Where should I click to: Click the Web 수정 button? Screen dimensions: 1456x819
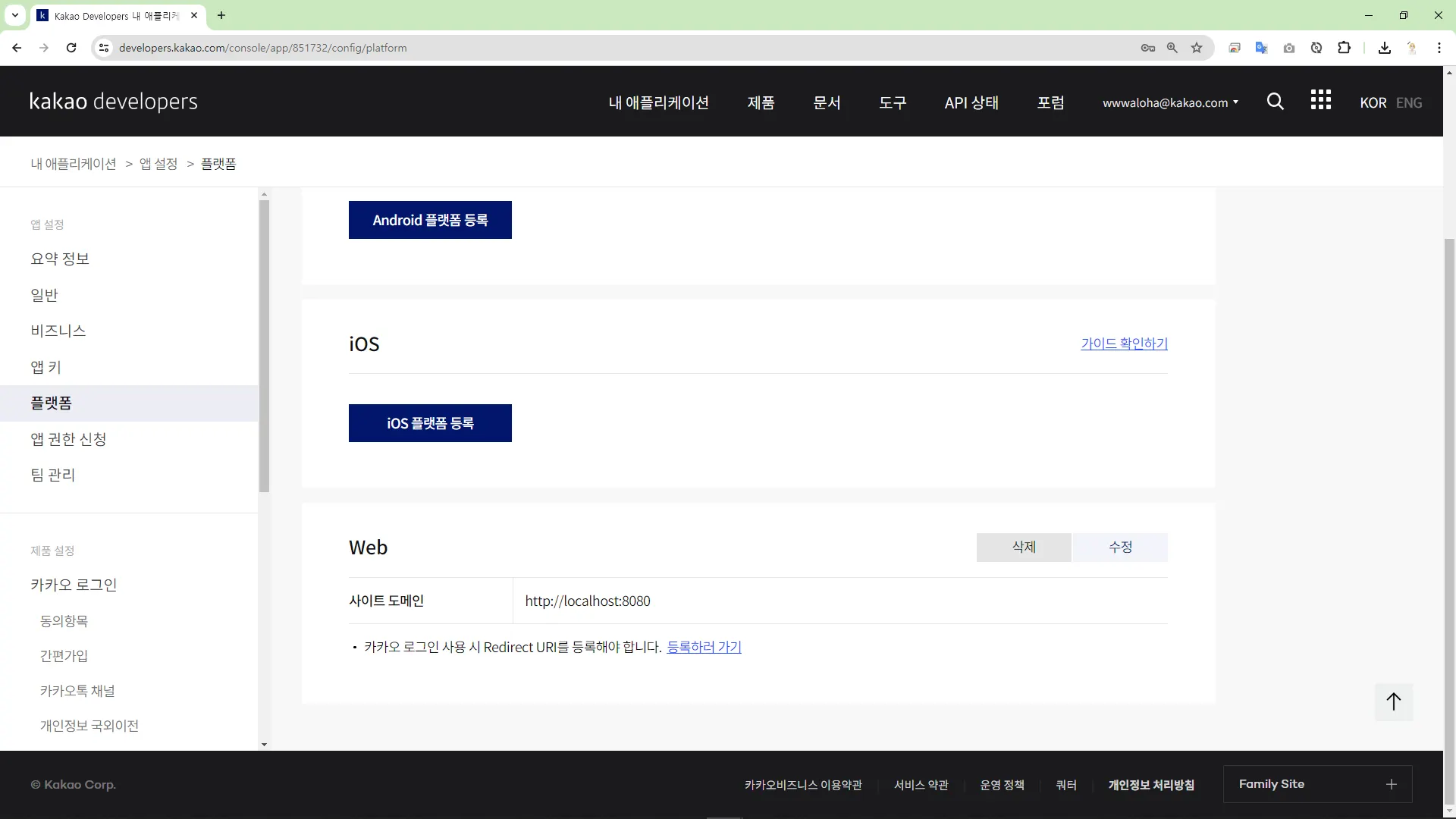pyautogui.click(x=1119, y=547)
